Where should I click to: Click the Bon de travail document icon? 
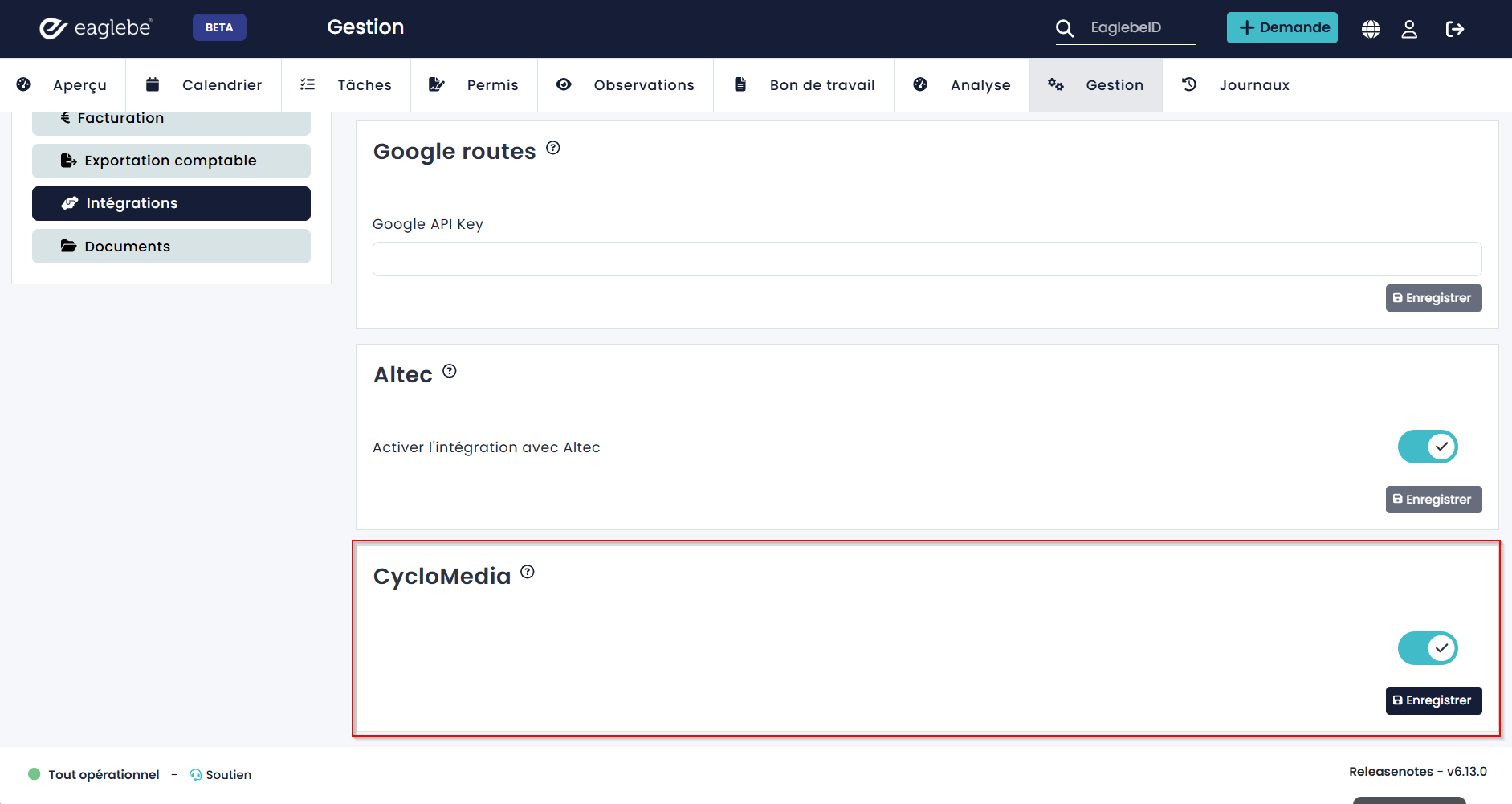740,84
